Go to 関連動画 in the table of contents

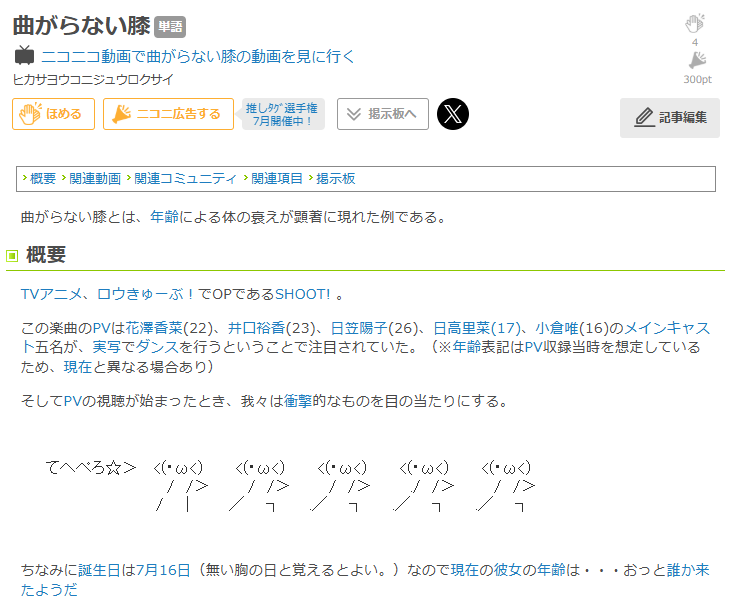click(x=95, y=178)
